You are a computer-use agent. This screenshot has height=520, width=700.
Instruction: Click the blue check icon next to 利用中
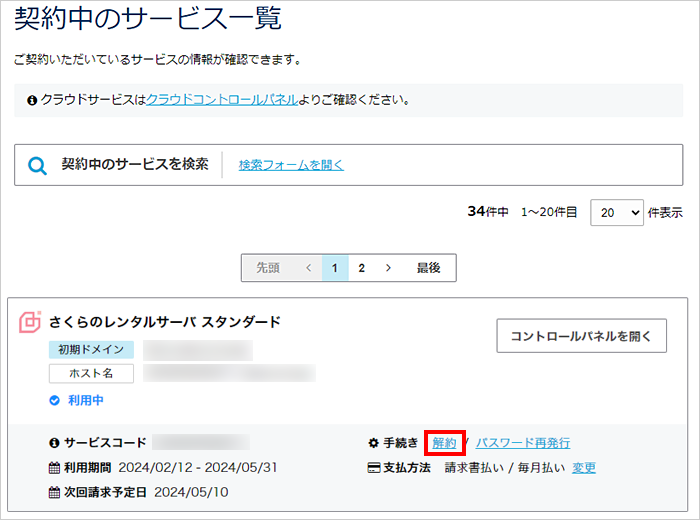pyautogui.click(x=54, y=400)
